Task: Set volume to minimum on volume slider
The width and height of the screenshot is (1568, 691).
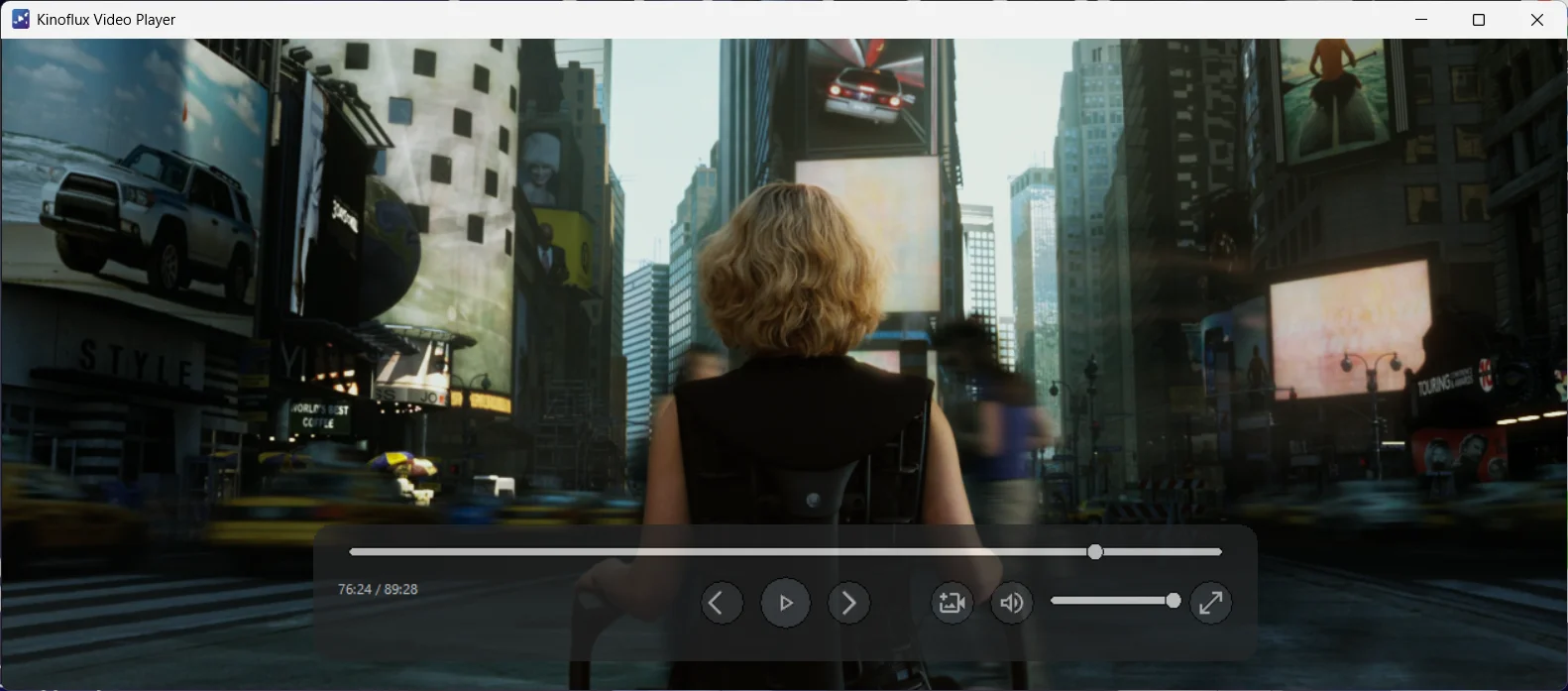Action: [x=1053, y=601]
